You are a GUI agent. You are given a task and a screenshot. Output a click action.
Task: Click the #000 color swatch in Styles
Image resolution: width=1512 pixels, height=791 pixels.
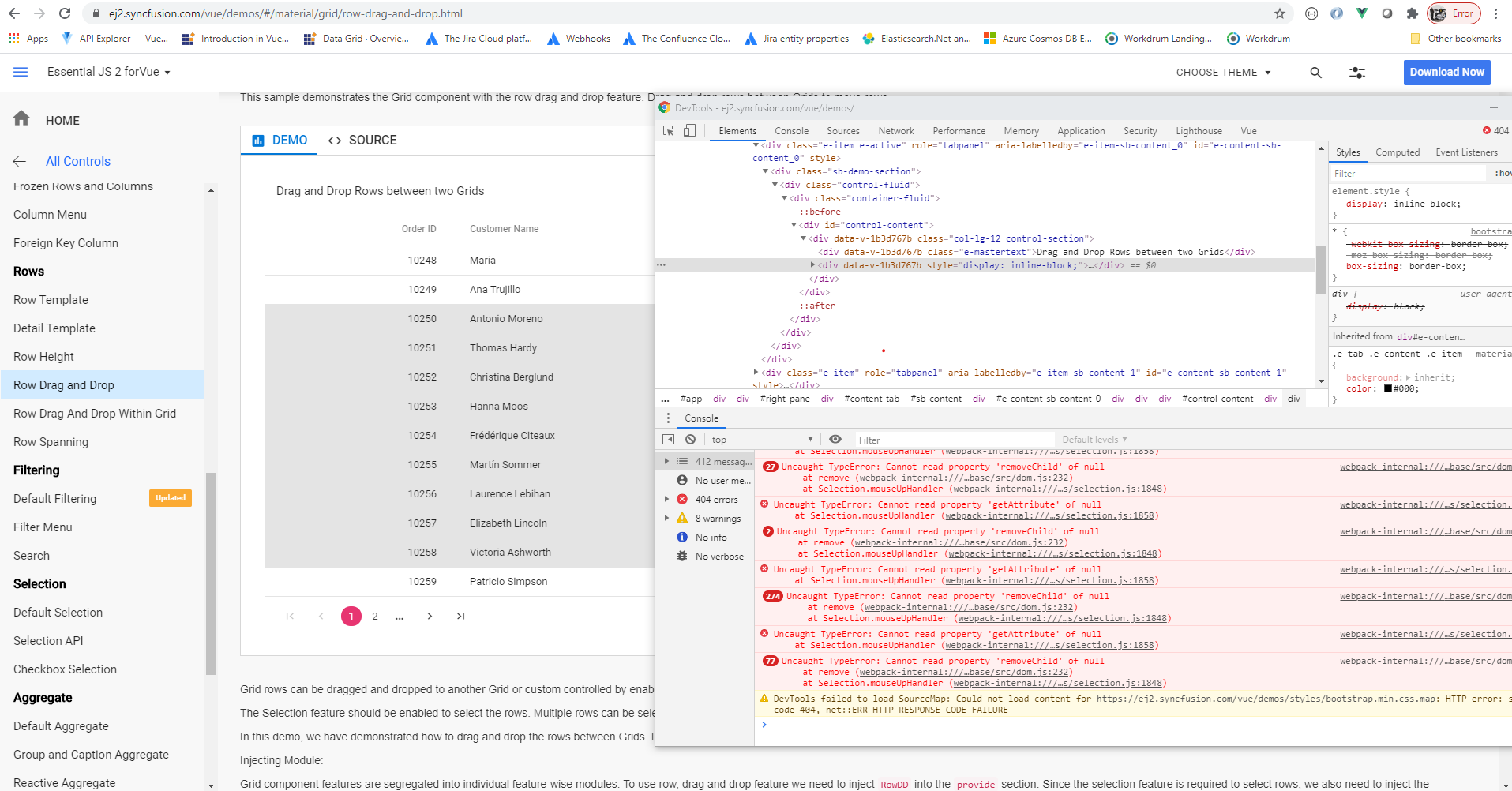1388,388
